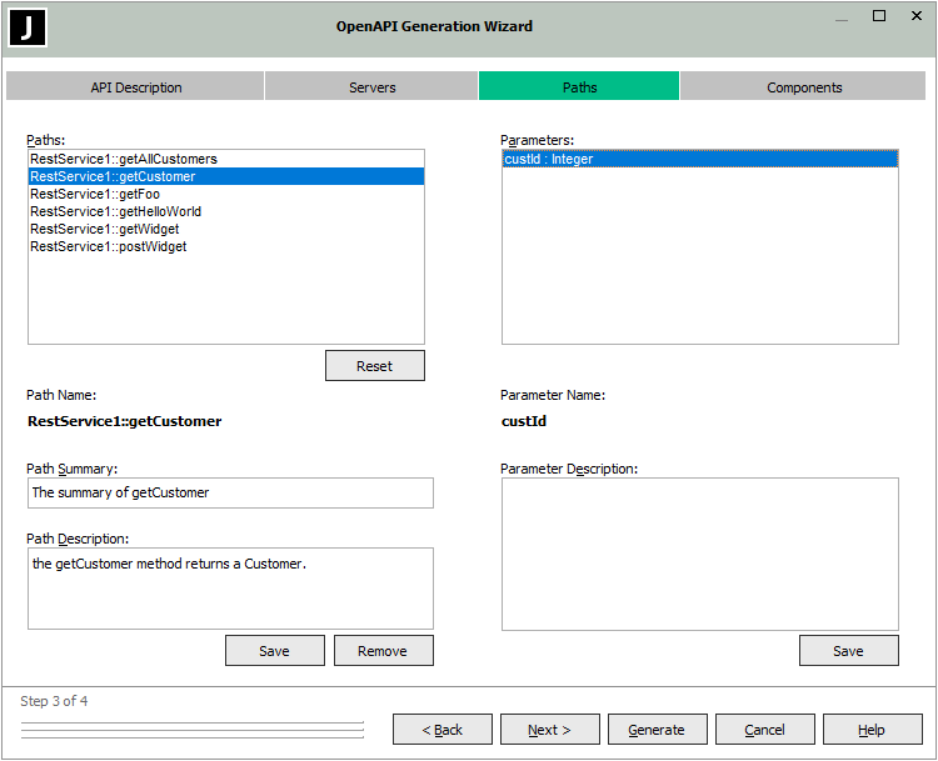Select the active Paths tab
The height and width of the screenshot is (761, 938).
(579, 87)
